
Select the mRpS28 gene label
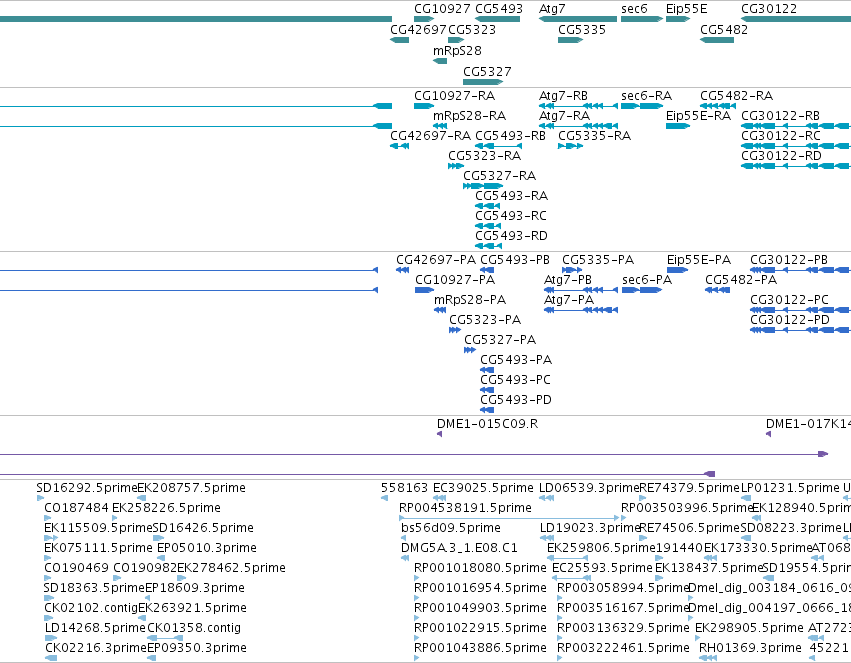pyautogui.click(x=457, y=50)
